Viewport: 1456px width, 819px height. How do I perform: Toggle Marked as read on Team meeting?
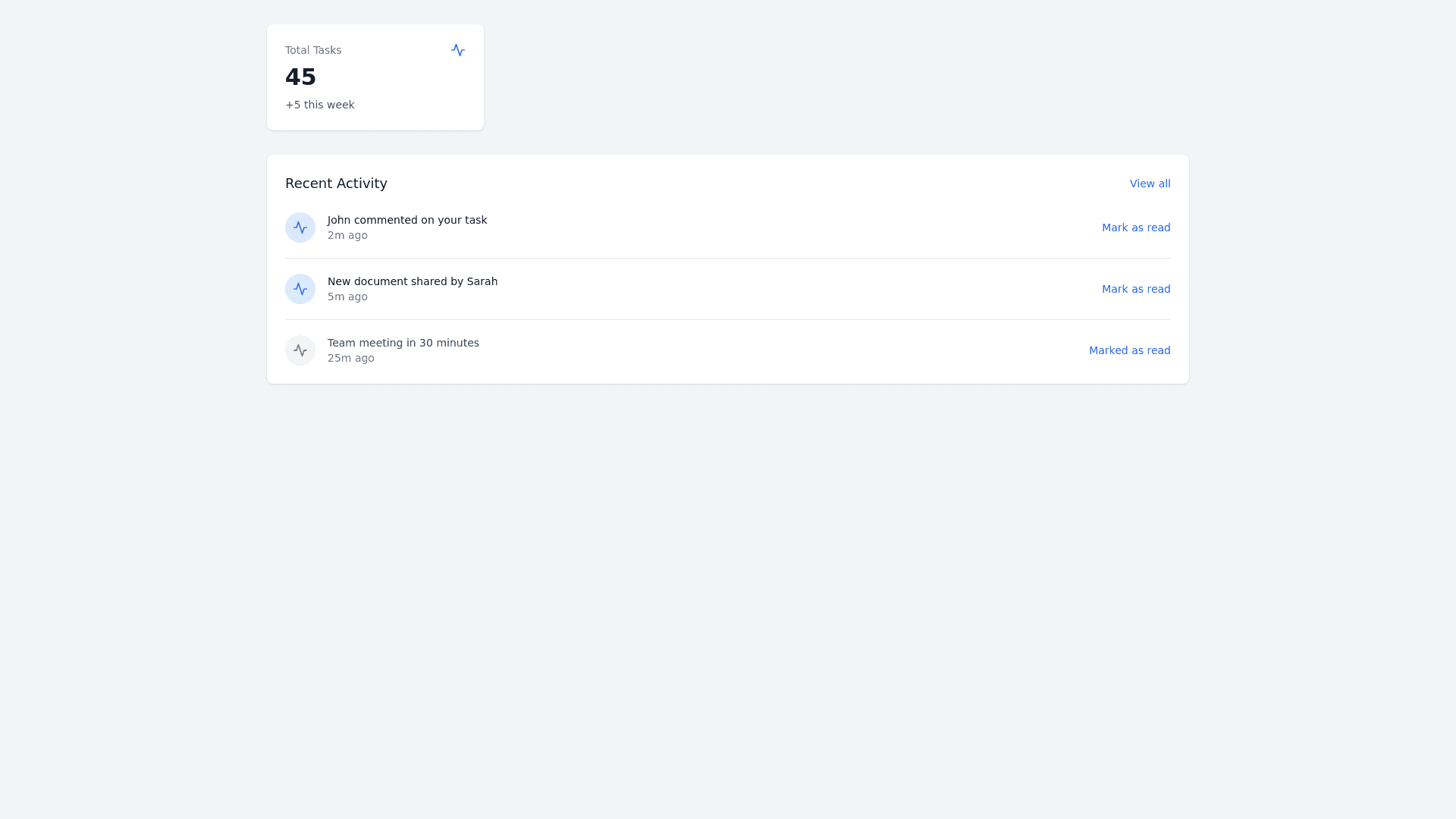click(1129, 350)
